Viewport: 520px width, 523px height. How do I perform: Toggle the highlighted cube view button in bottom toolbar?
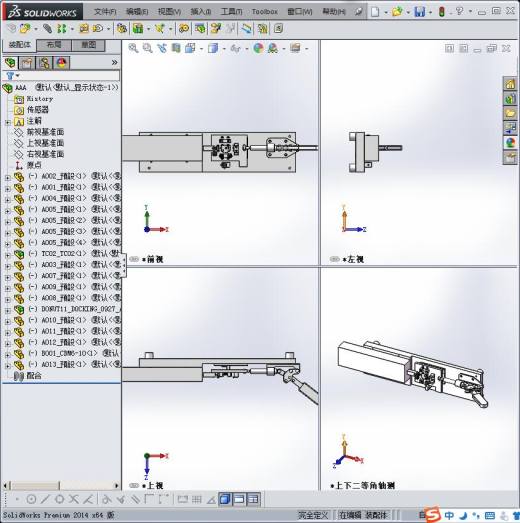coord(225,499)
